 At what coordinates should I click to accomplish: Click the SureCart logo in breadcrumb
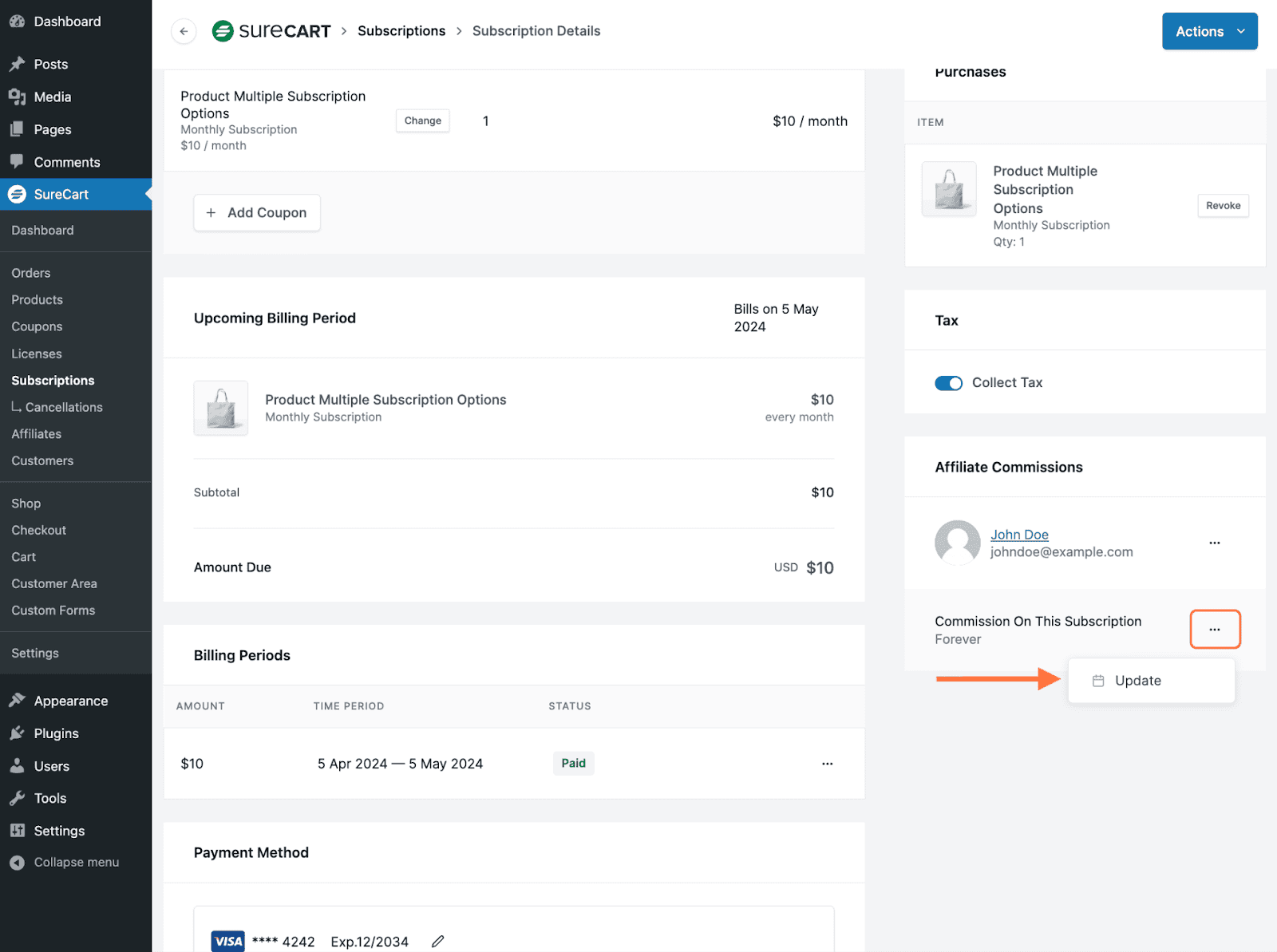click(x=271, y=31)
